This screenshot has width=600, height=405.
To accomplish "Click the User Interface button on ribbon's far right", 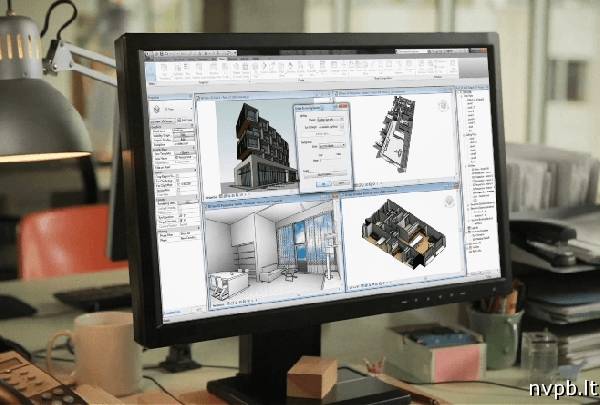I will (452, 65).
